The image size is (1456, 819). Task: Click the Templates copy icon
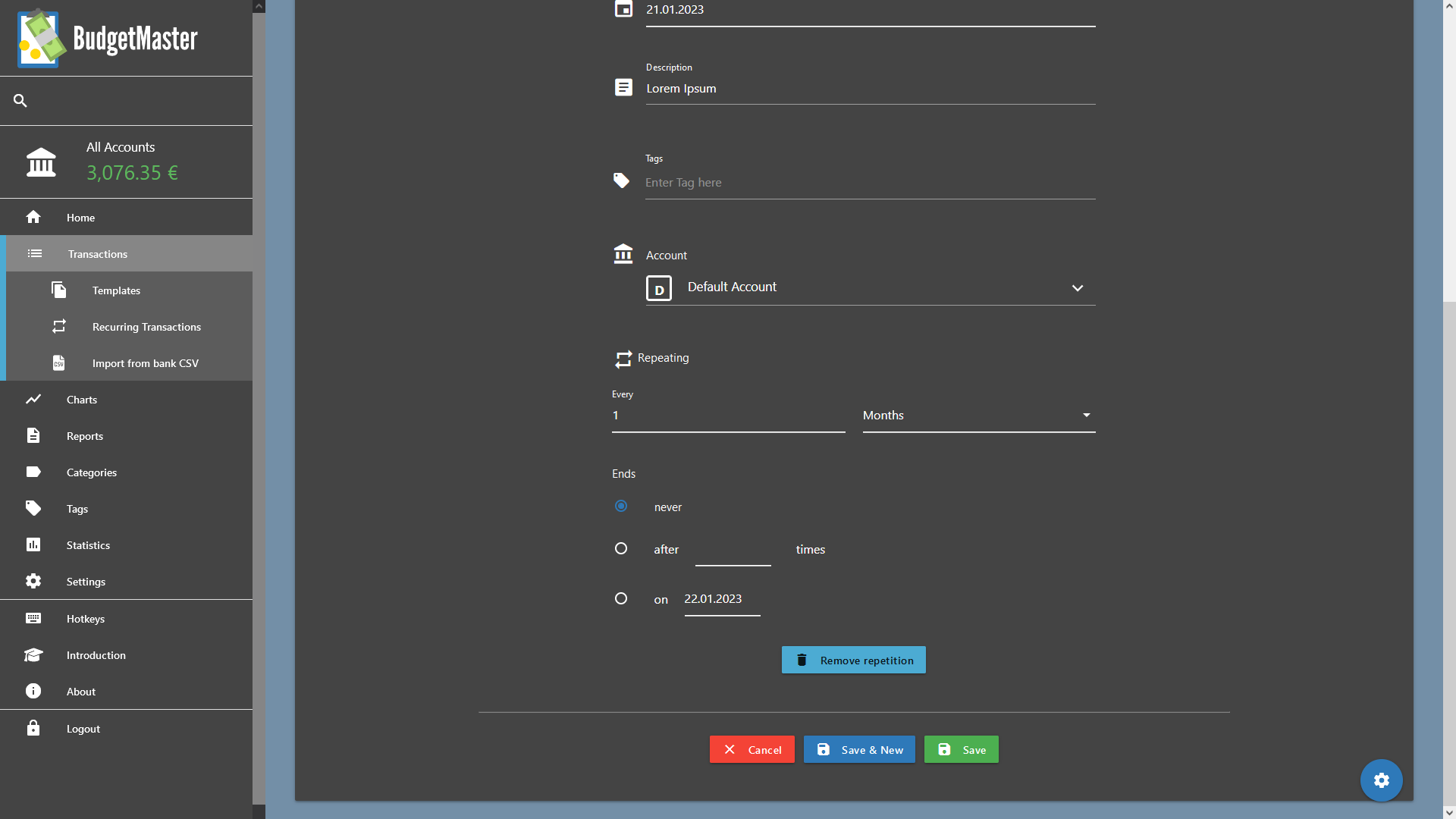[59, 290]
